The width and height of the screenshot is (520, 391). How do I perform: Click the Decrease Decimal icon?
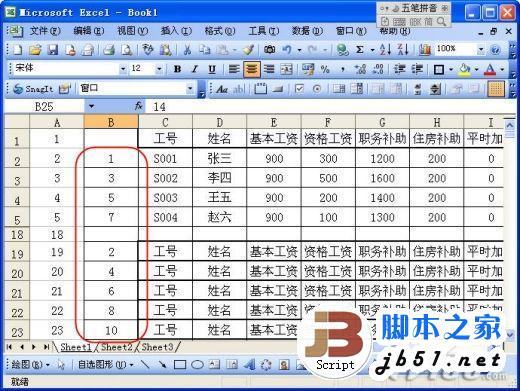click(378, 69)
